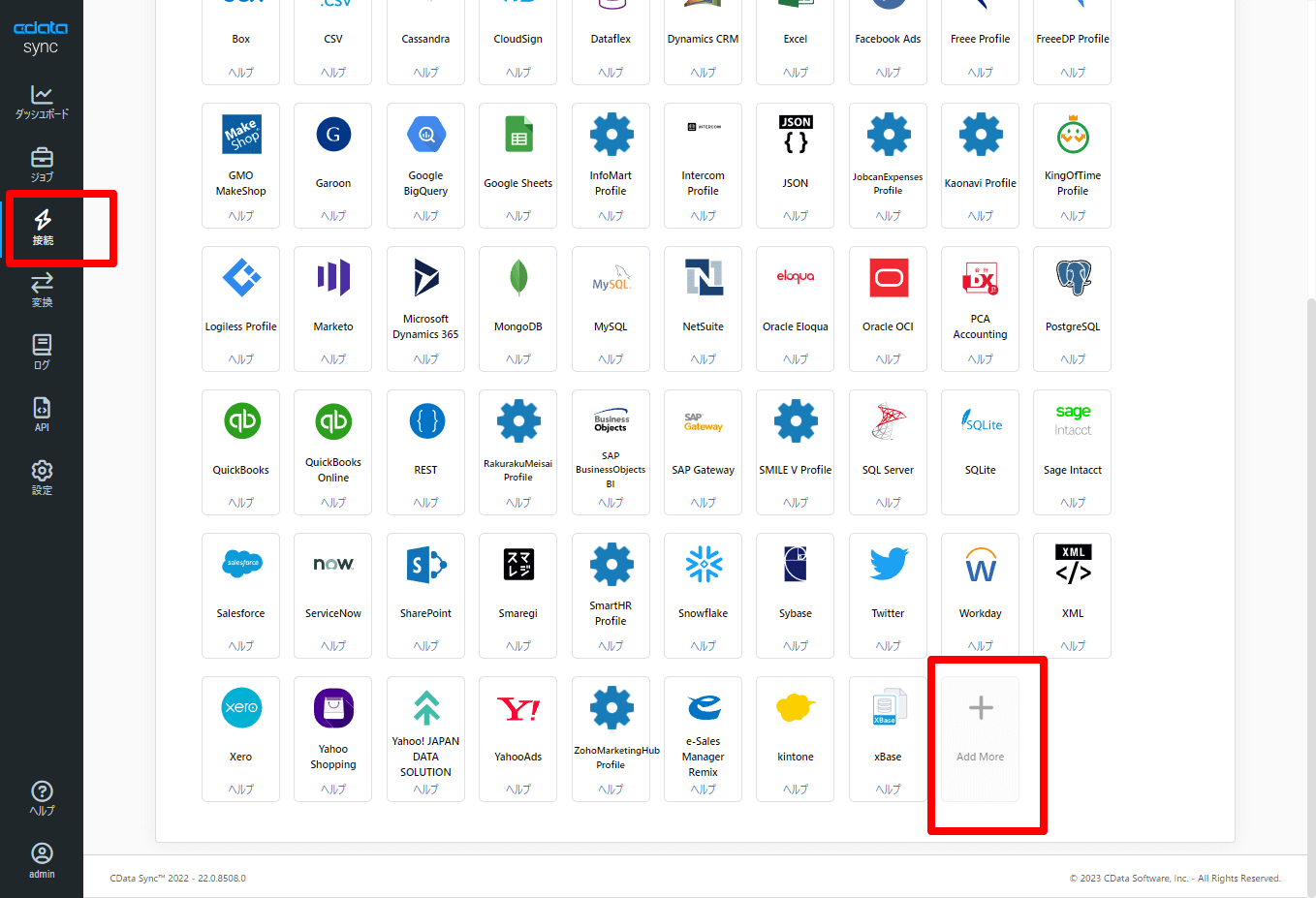Open the ヘルプ help icon in sidebar
Image resolution: width=1316 pixels, height=898 pixels.
pos(42,798)
